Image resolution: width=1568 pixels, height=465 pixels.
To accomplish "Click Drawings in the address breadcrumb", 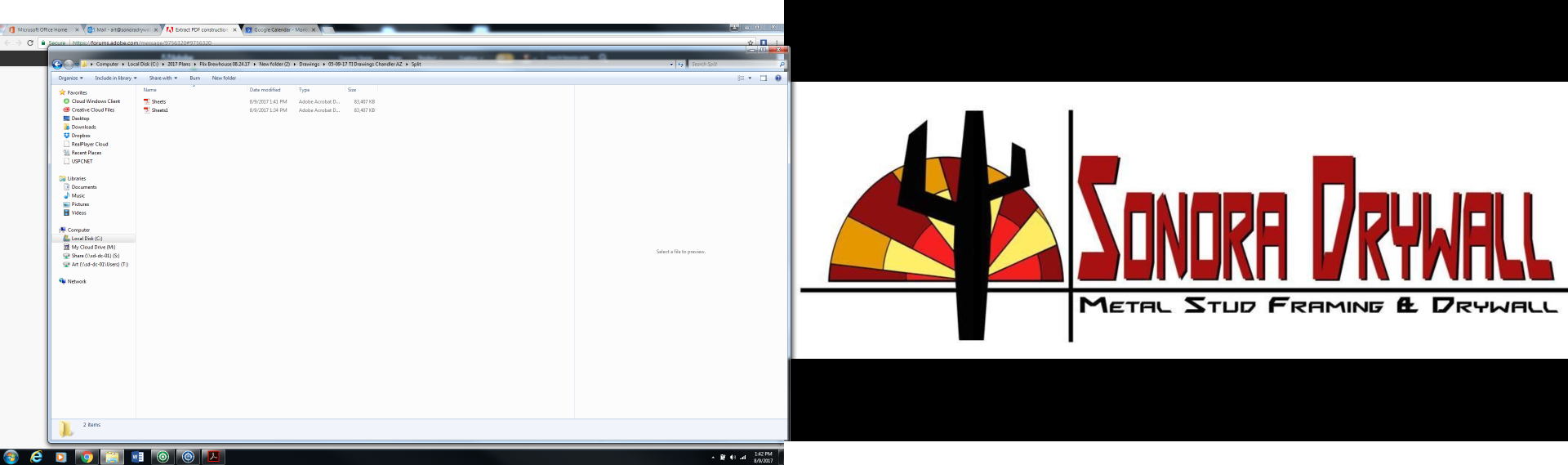I will 309,64.
